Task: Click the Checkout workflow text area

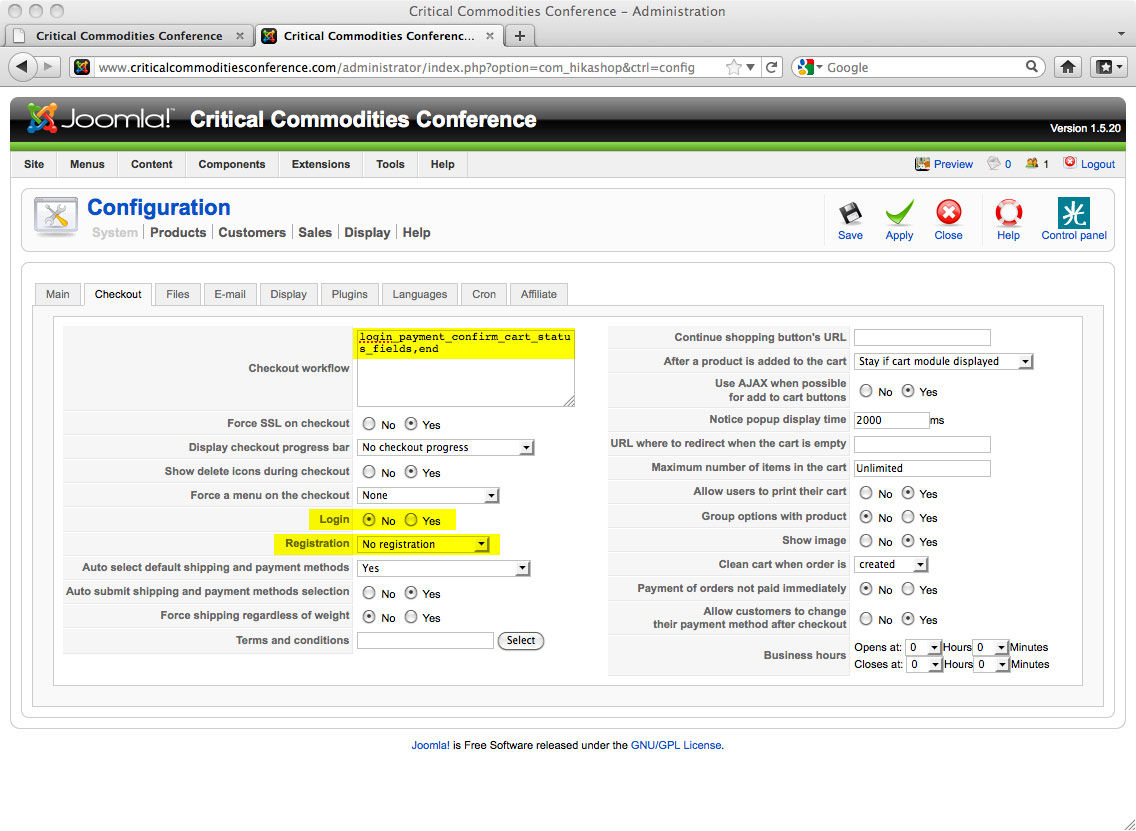Action: tap(465, 367)
